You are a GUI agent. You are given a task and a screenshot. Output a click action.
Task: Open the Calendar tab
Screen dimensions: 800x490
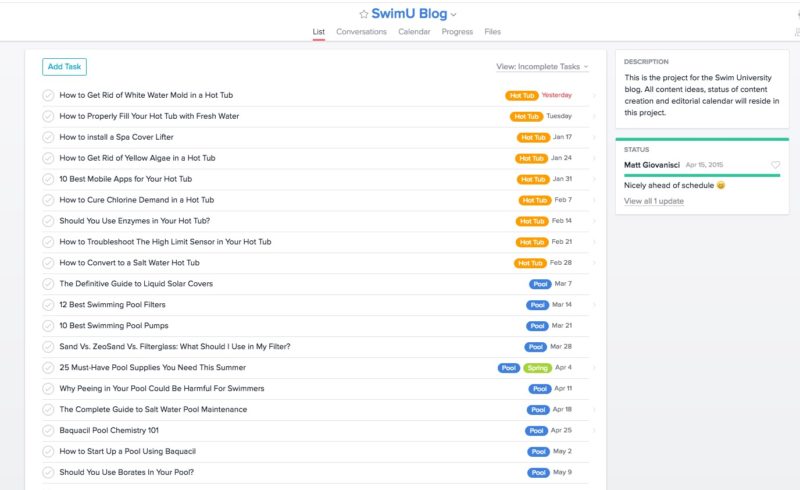click(x=414, y=32)
